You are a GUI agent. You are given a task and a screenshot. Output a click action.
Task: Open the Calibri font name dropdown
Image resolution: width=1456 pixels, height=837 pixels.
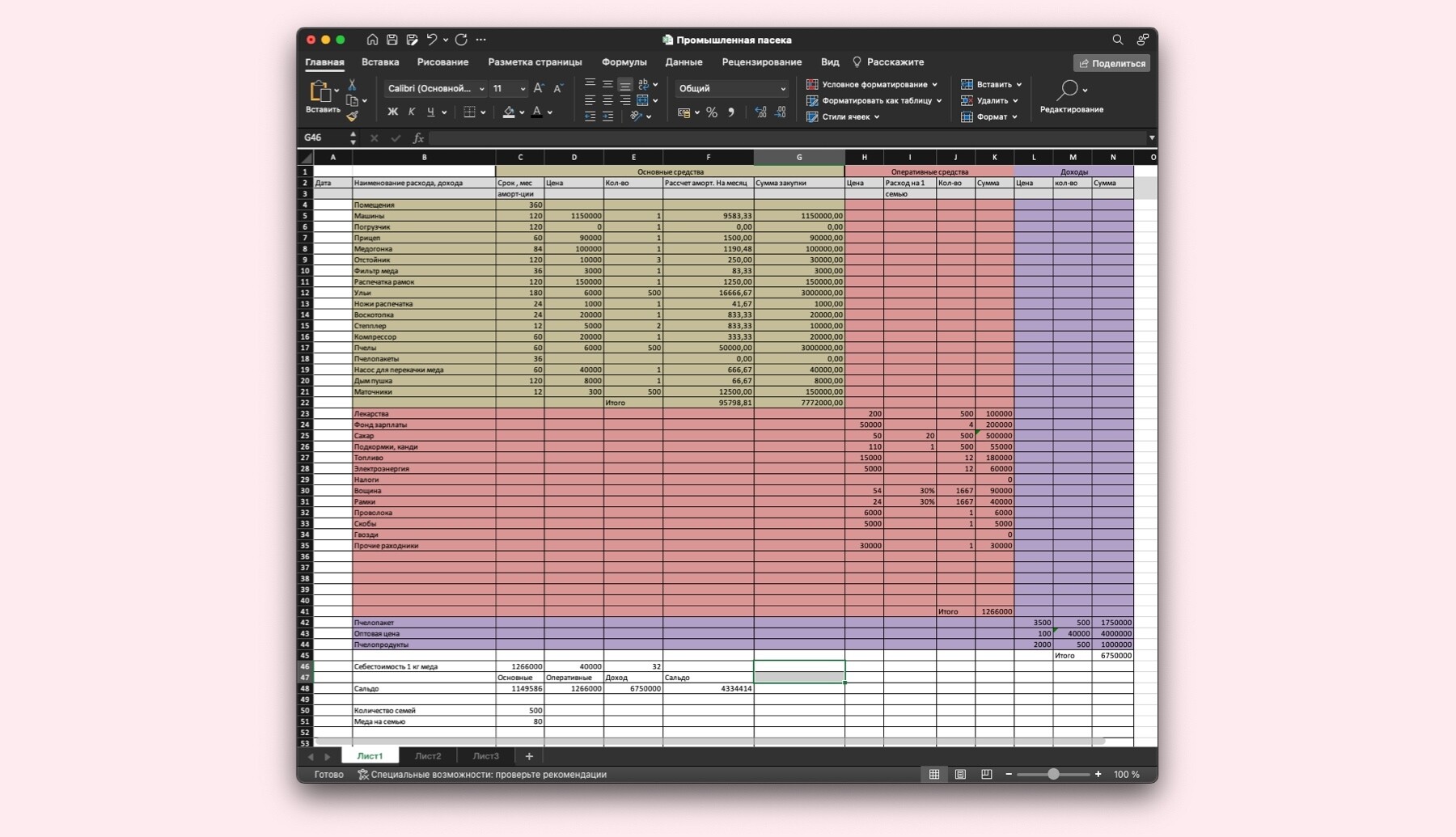coord(481,89)
